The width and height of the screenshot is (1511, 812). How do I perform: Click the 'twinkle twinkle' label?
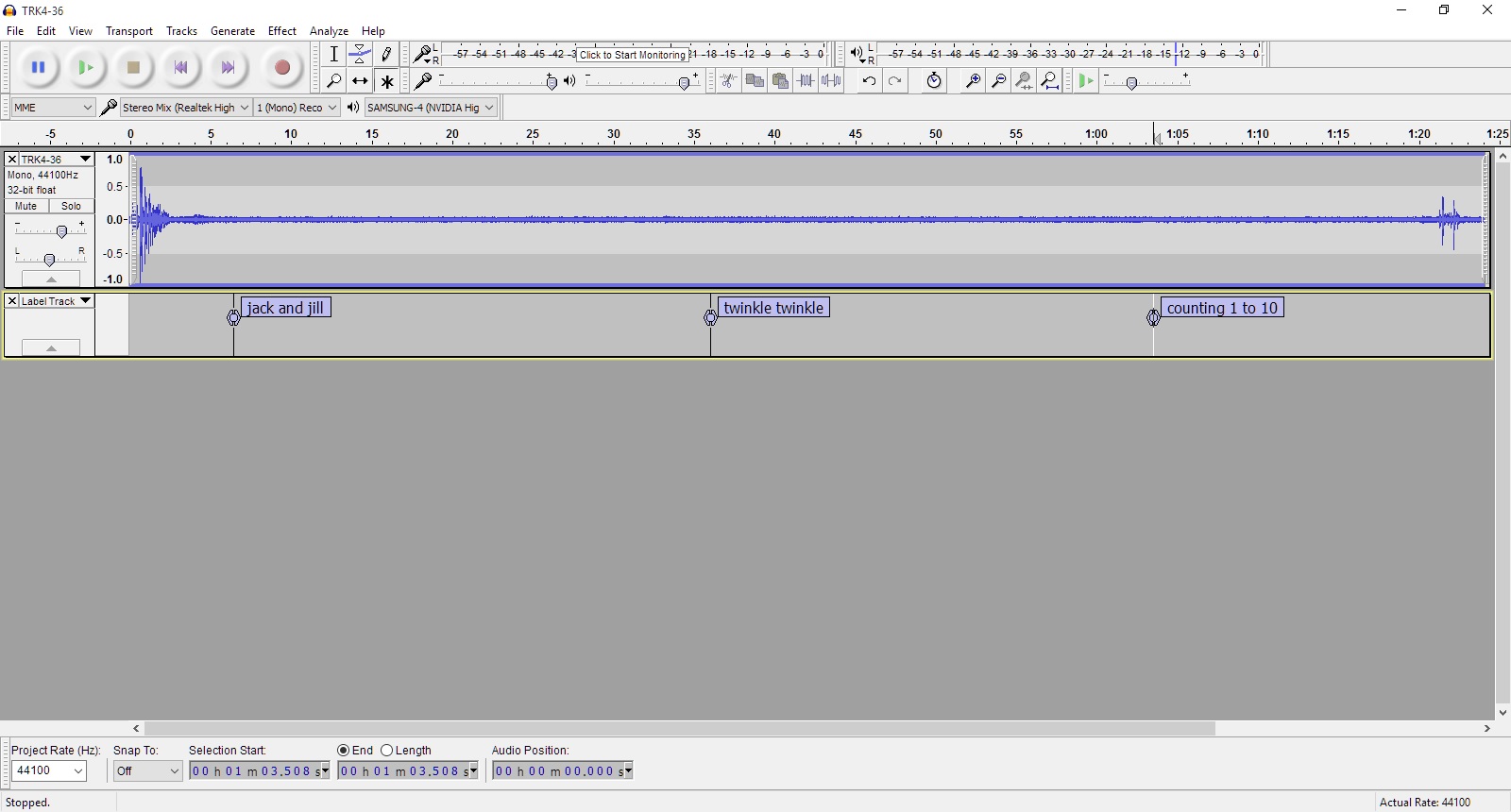[x=773, y=308]
